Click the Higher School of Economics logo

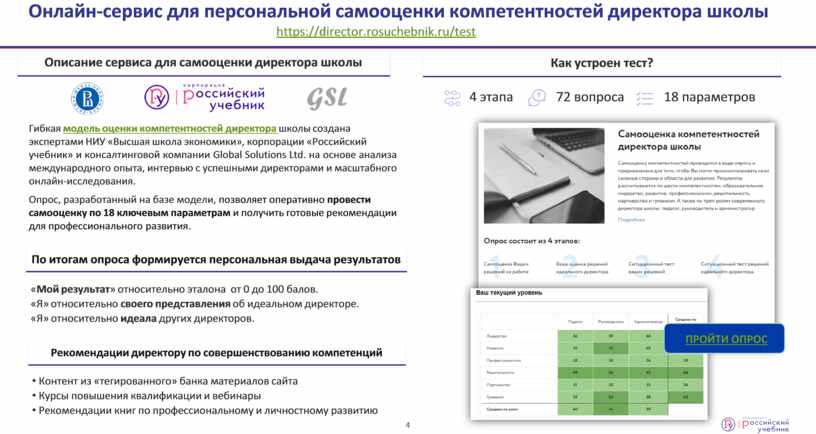(x=87, y=98)
